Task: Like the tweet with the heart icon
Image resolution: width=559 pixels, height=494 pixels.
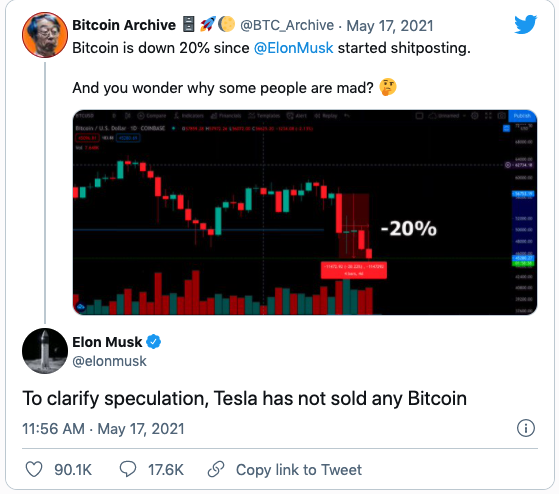Action: coord(34,469)
